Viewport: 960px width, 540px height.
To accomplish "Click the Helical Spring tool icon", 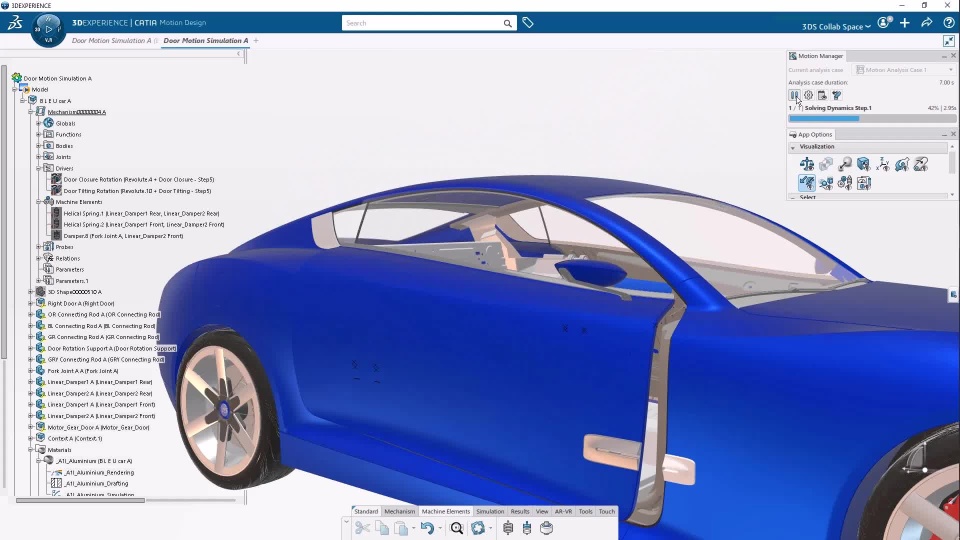I will [x=508, y=528].
